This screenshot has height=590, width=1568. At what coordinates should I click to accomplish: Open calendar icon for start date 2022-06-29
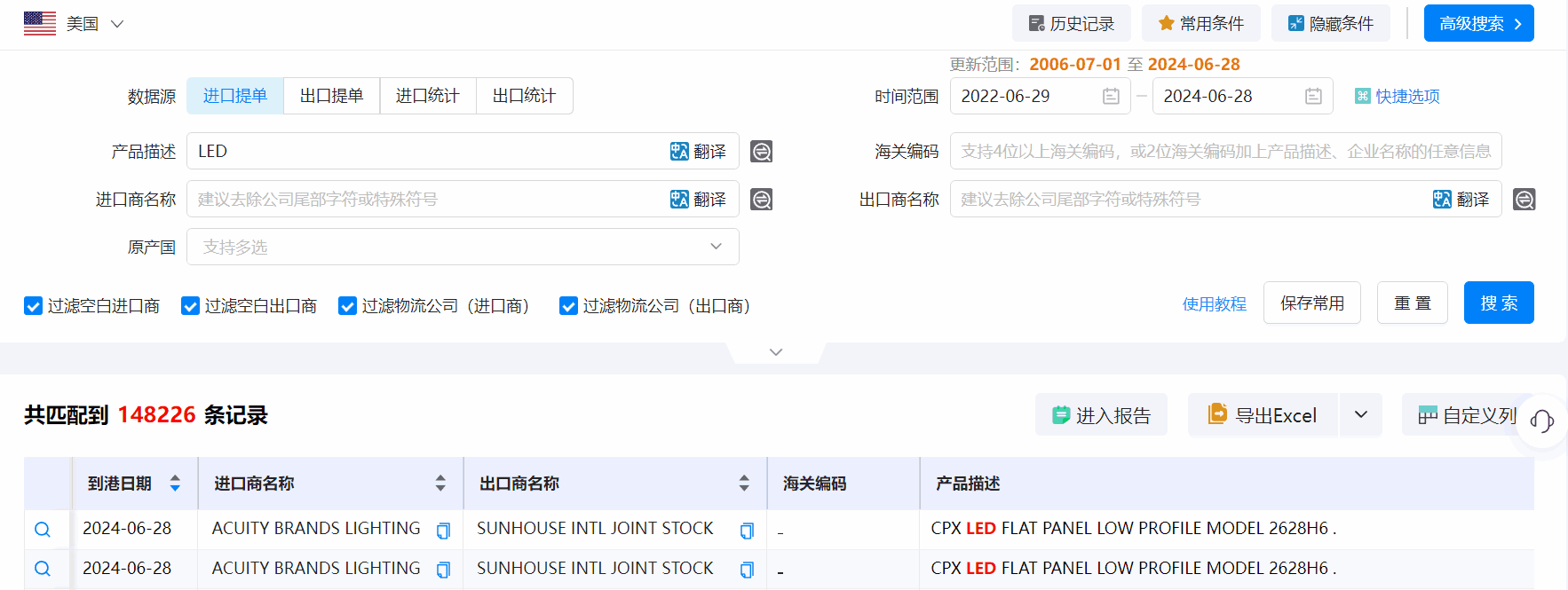[x=1111, y=97]
